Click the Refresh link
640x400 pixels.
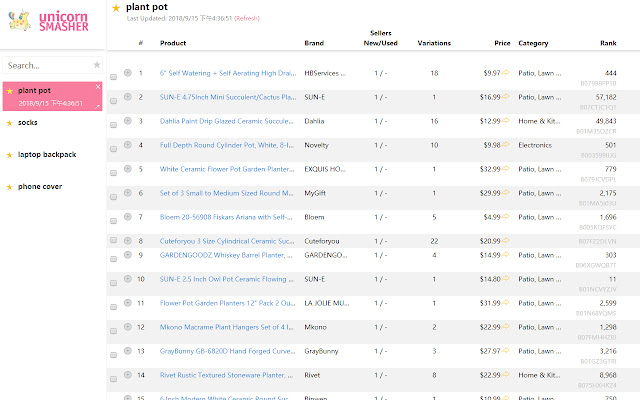click(246, 18)
